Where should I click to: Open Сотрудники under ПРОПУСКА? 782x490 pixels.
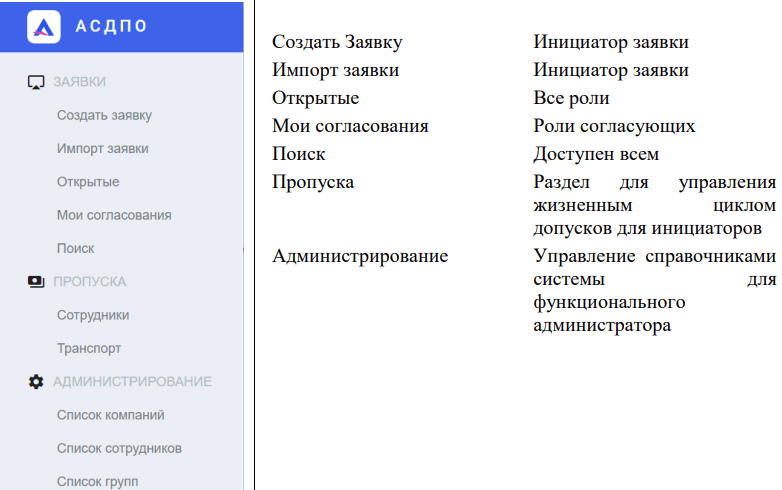click(93, 315)
